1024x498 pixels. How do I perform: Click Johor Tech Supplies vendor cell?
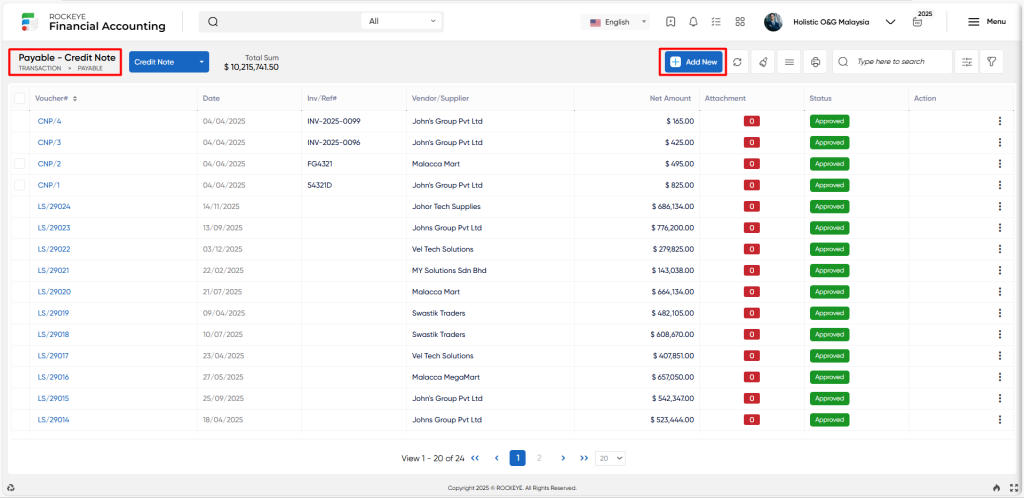[447, 206]
